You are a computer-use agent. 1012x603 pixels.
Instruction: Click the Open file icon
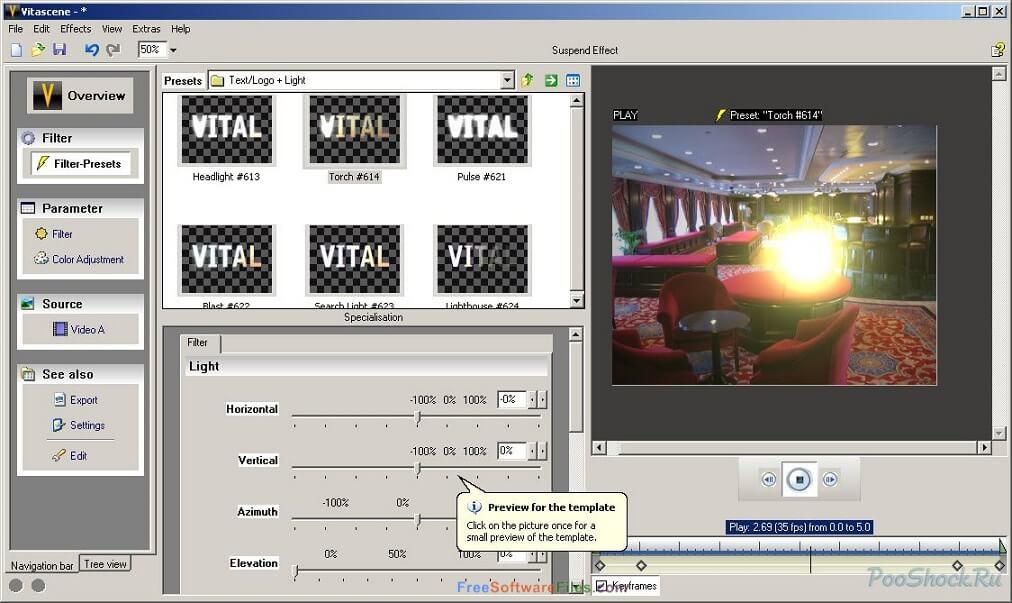point(38,50)
